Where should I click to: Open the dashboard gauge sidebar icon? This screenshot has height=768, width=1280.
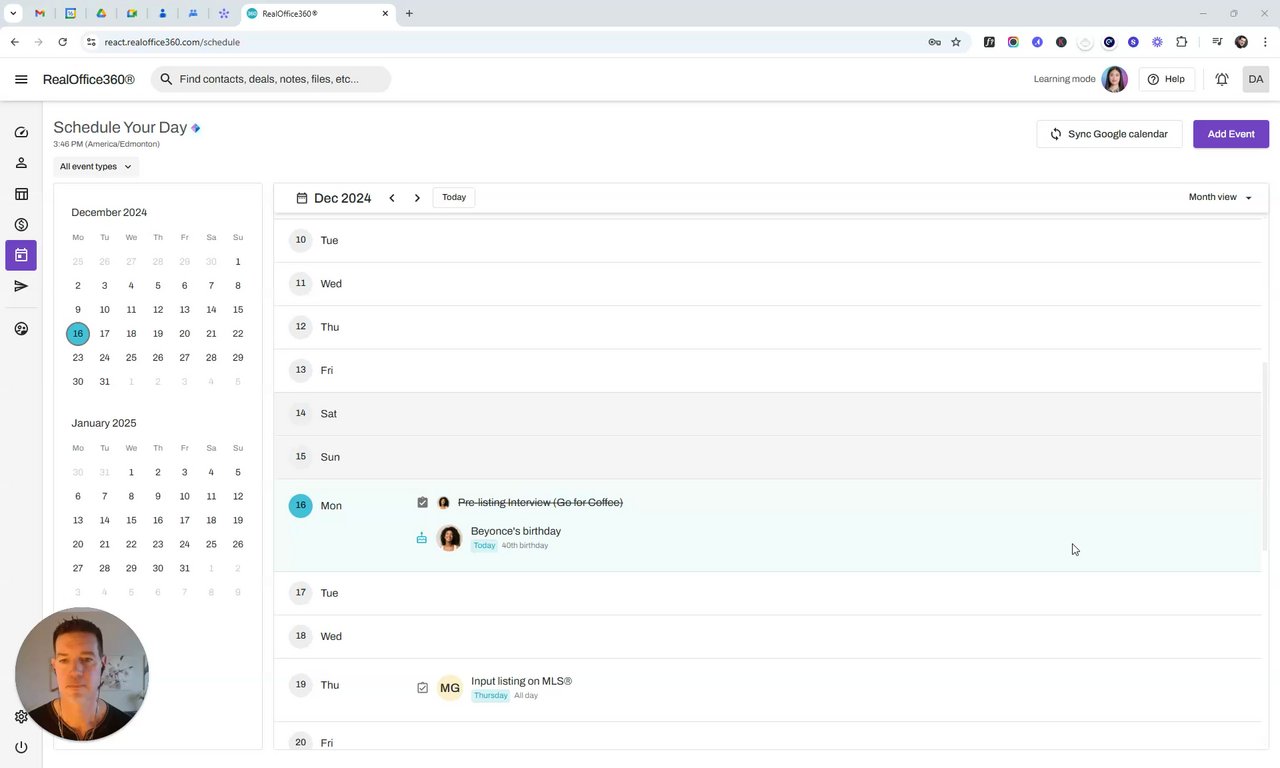21,132
